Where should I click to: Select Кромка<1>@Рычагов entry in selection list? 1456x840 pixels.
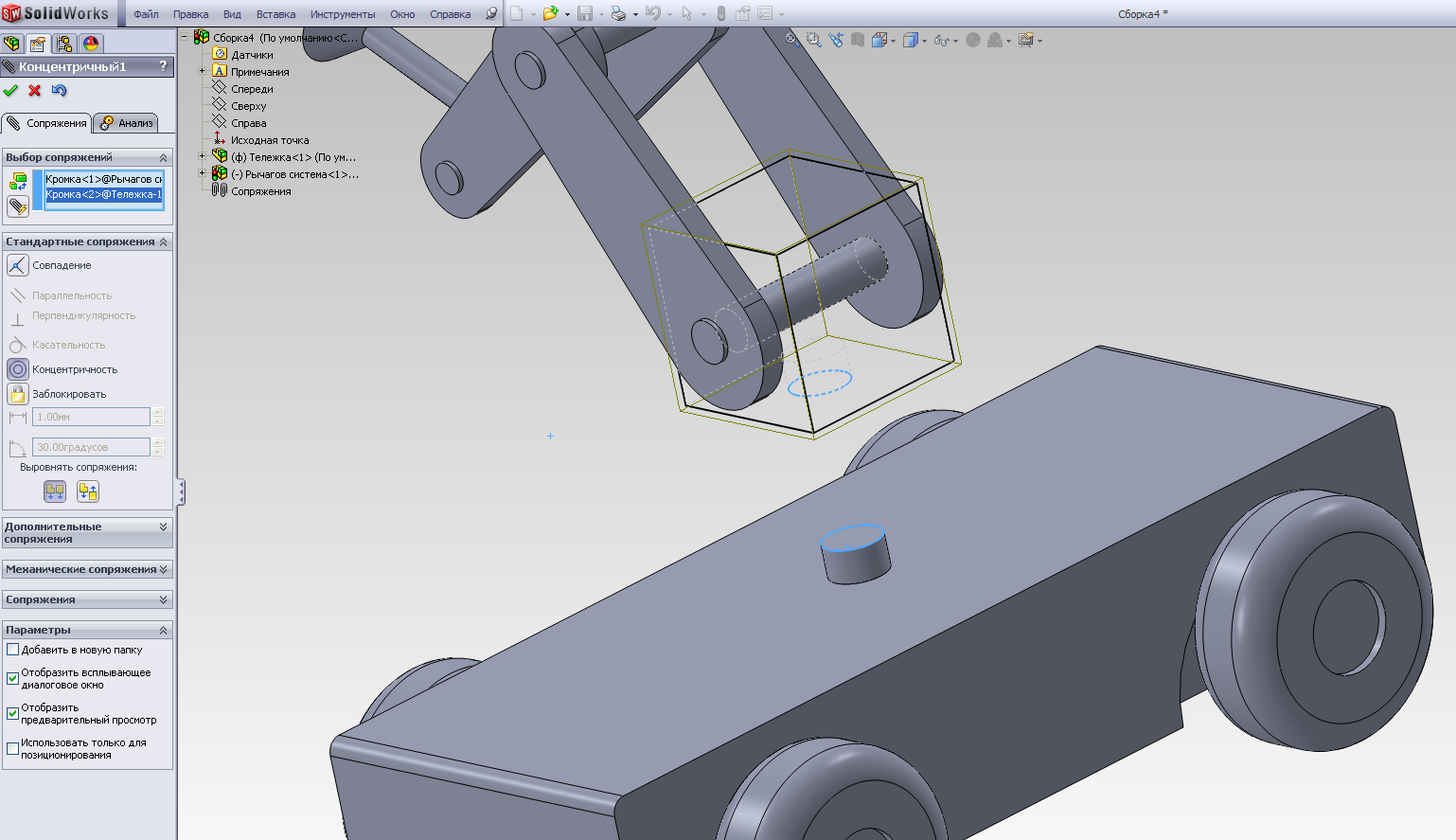[x=104, y=179]
